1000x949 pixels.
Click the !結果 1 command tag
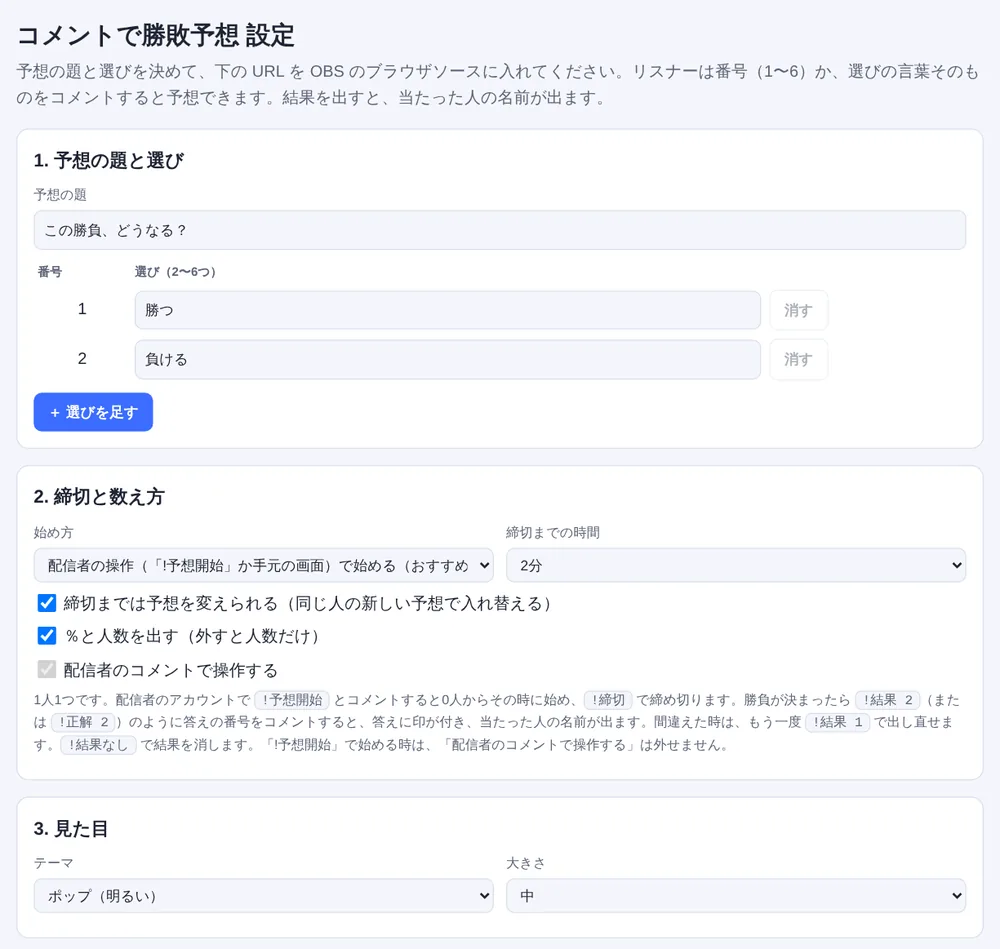coord(838,722)
